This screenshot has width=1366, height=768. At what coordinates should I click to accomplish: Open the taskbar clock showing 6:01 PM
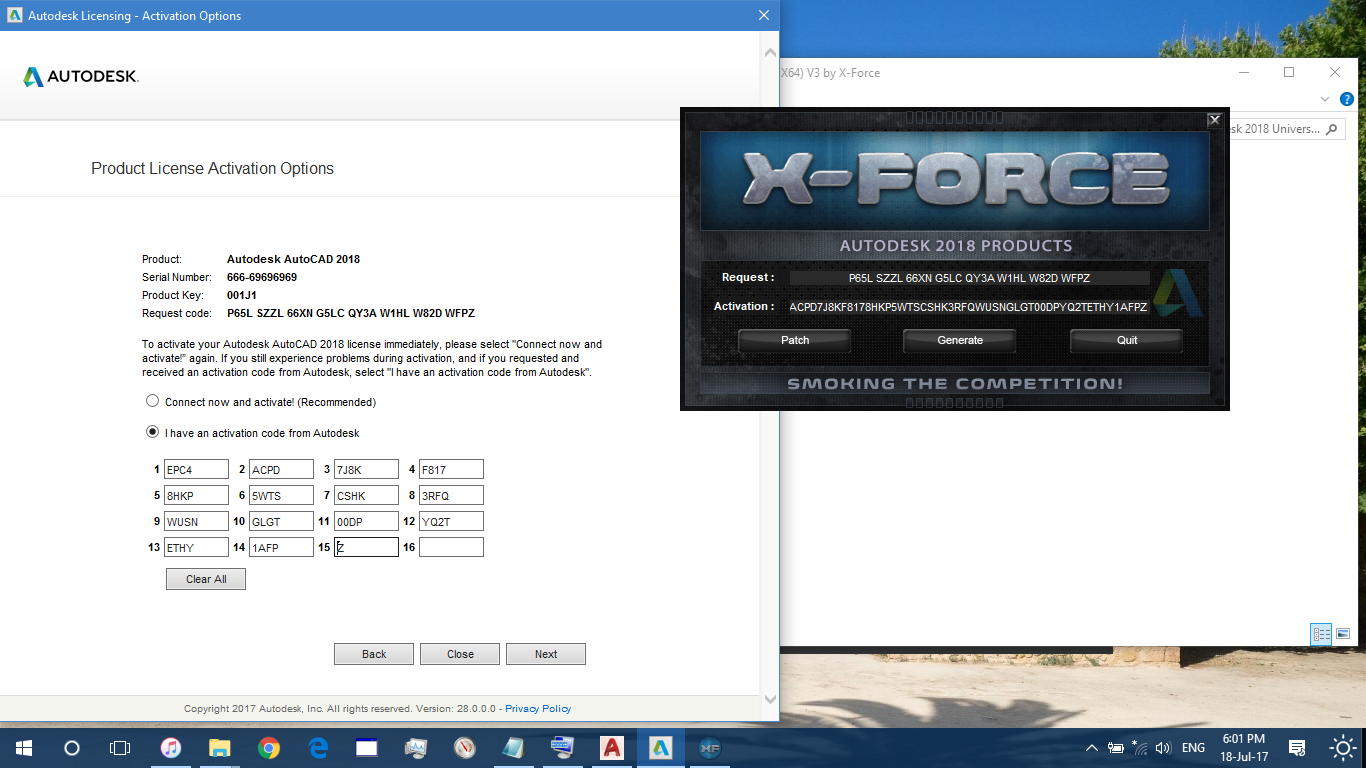pos(1244,748)
